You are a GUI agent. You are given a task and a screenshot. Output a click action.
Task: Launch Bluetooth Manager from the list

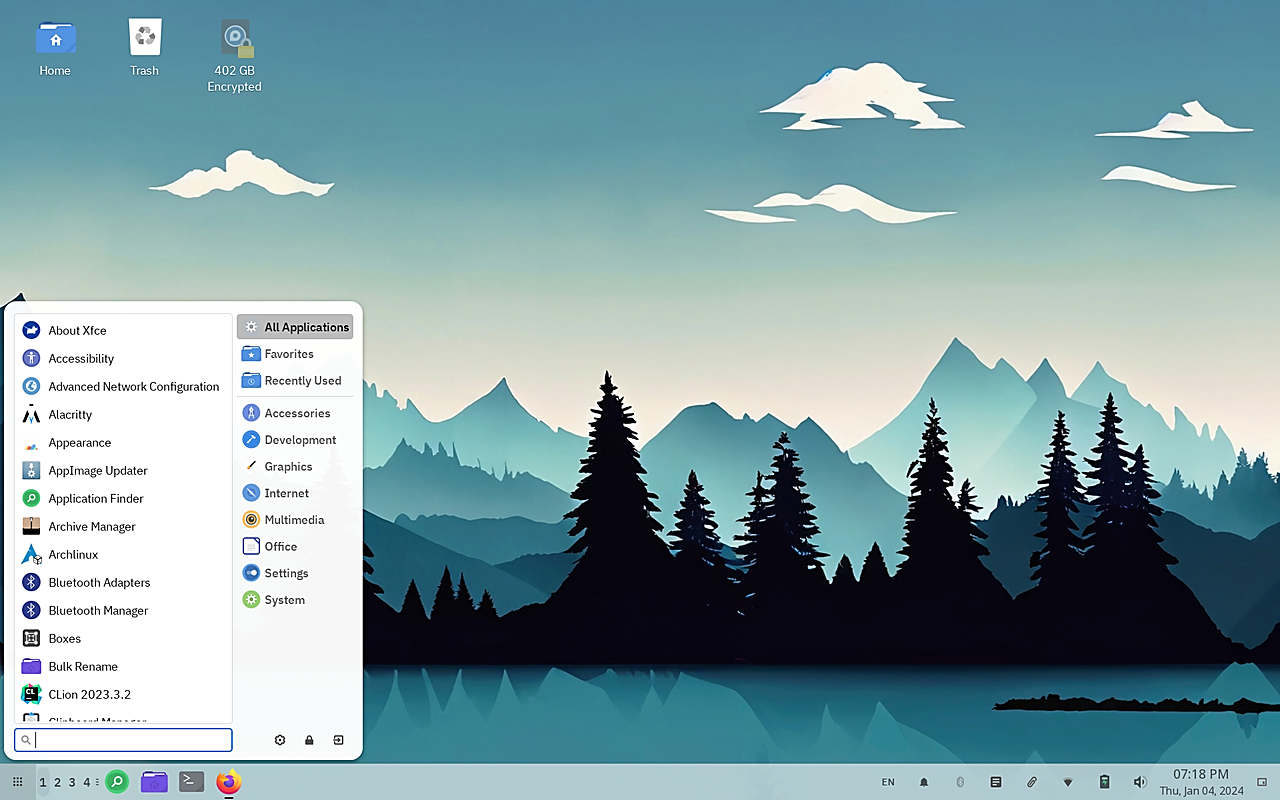[x=98, y=611]
